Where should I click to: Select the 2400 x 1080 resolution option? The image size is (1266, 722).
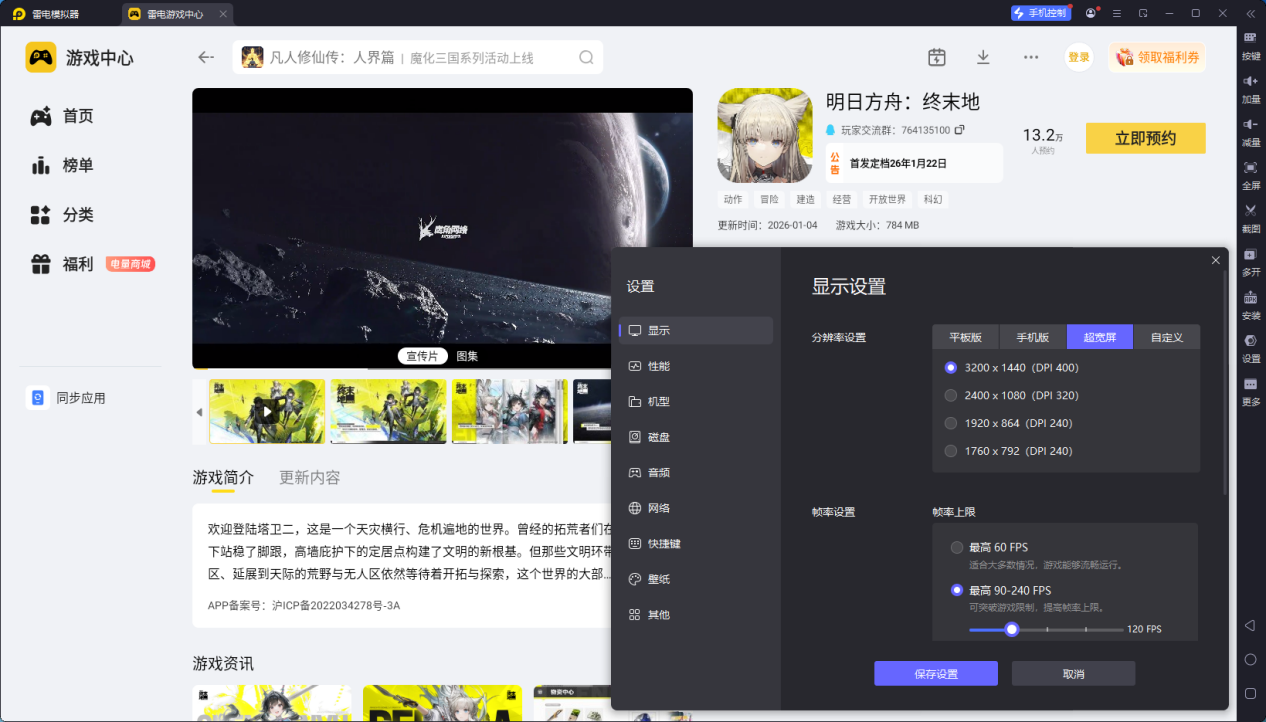click(x=951, y=395)
